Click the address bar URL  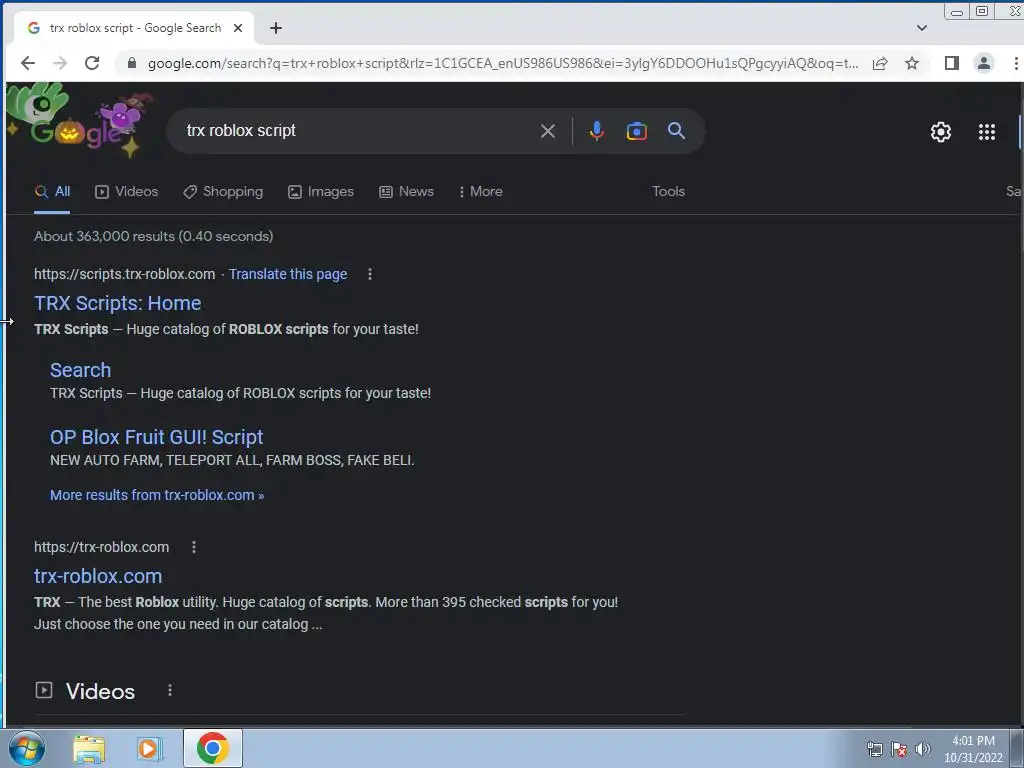503,63
